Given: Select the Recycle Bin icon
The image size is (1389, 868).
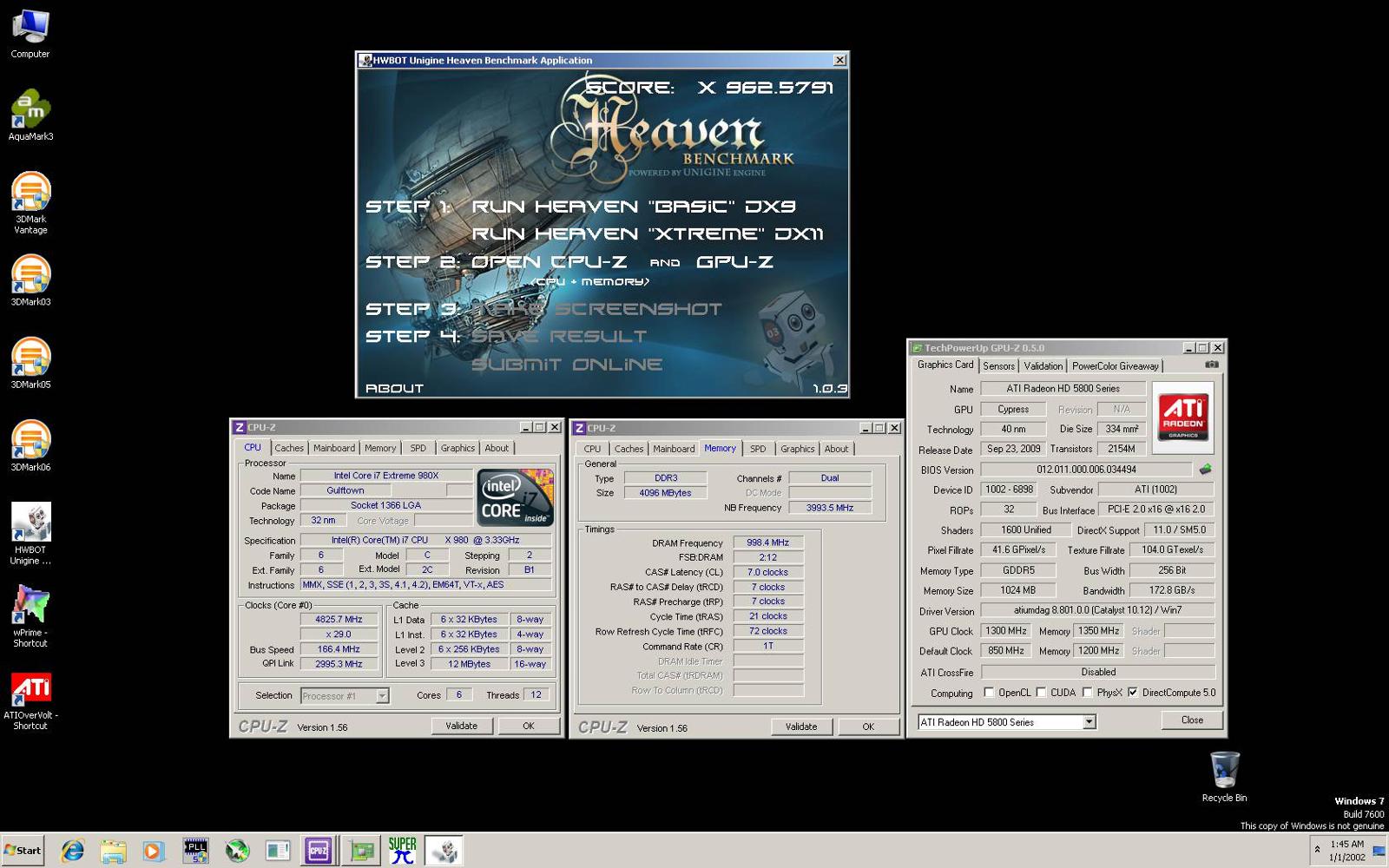Looking at the screenshot, I should (x=1224, y=776).
